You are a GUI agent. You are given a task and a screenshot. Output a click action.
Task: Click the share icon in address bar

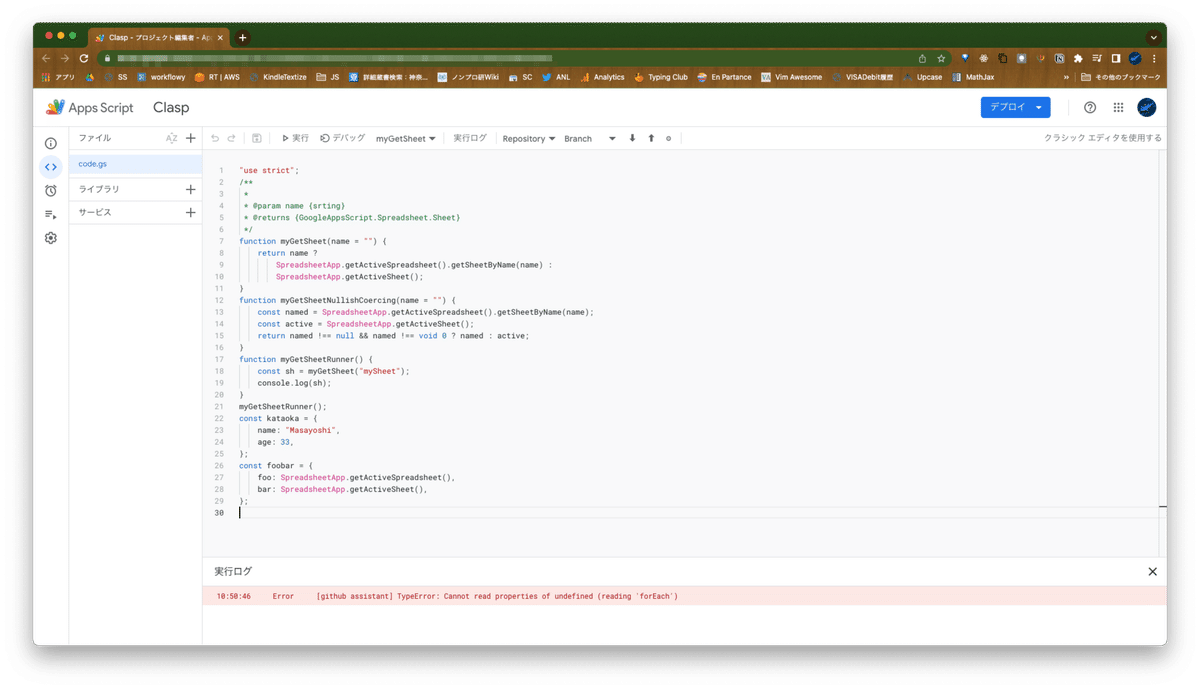click(x=922, y=58)
